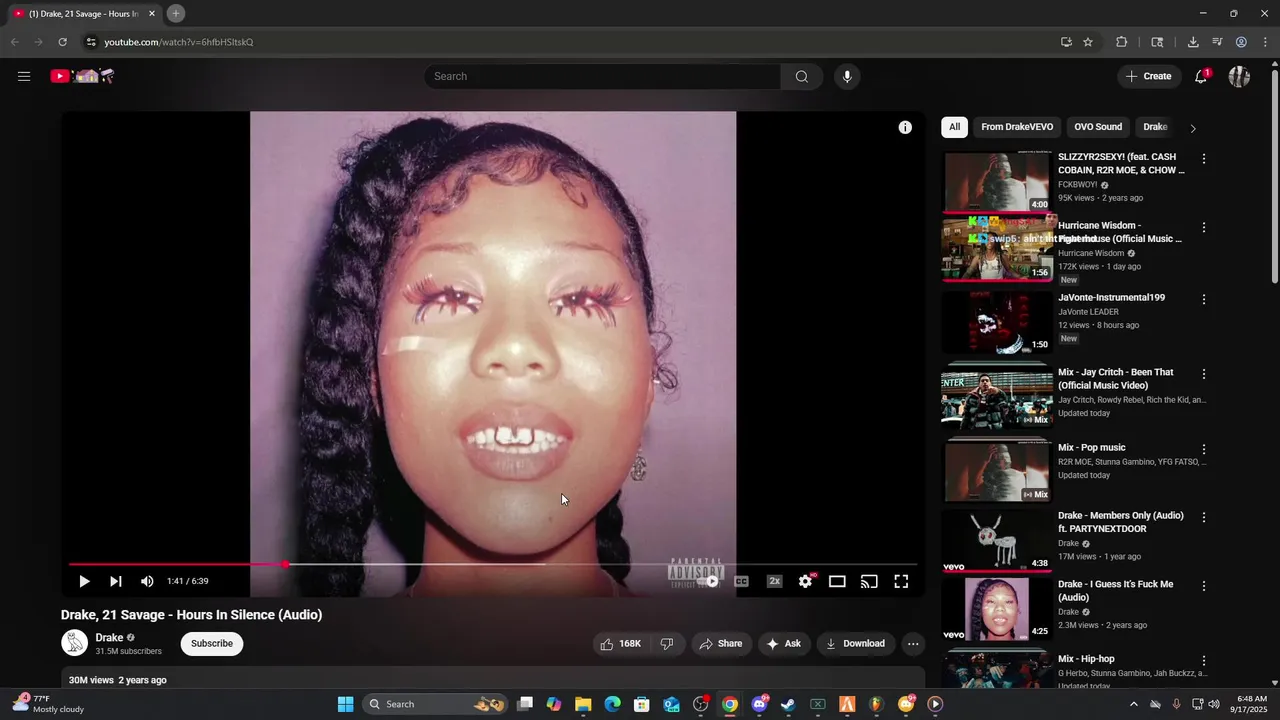The image size is (1280, 720).
Task: Open Chrome three-dot menu
Action: tap(1265, 42)
